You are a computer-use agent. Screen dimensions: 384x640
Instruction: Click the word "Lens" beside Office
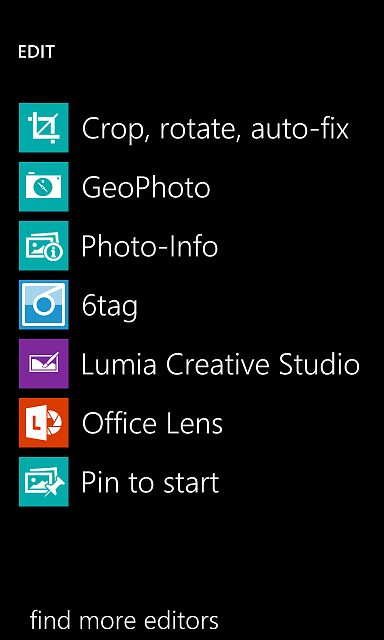[193, 423]
